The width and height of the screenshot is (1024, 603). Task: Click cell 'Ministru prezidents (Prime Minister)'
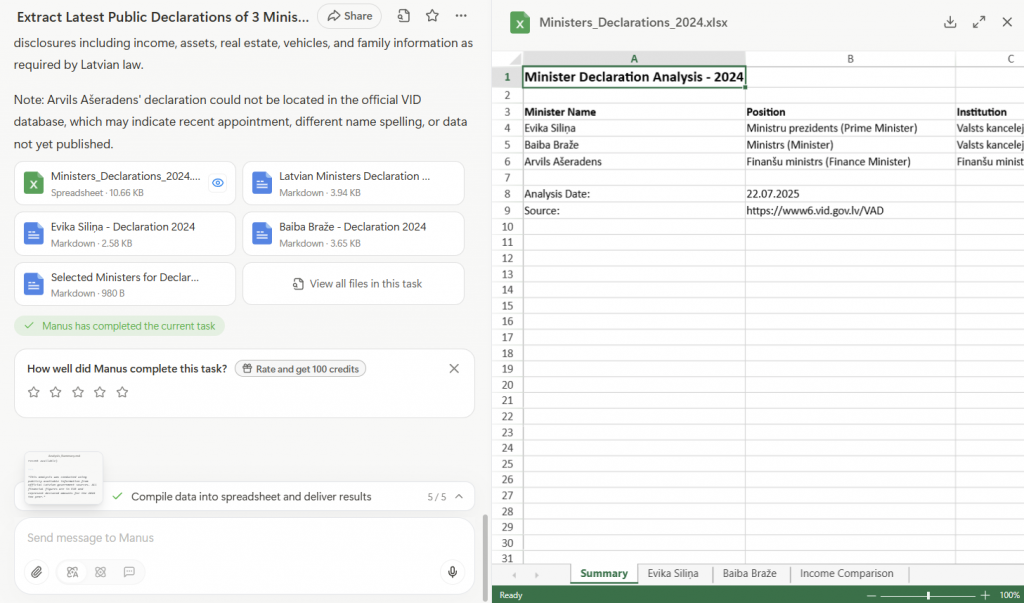(x=850, y=128)
